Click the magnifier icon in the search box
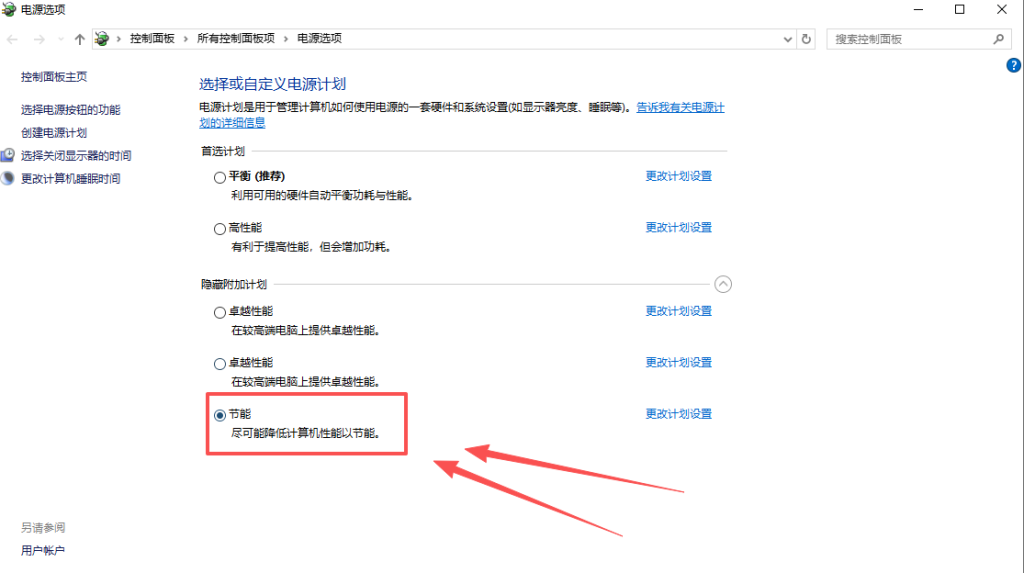This screenshot has width=1024, height=573. pyautogui.click(x=997, y=39)
